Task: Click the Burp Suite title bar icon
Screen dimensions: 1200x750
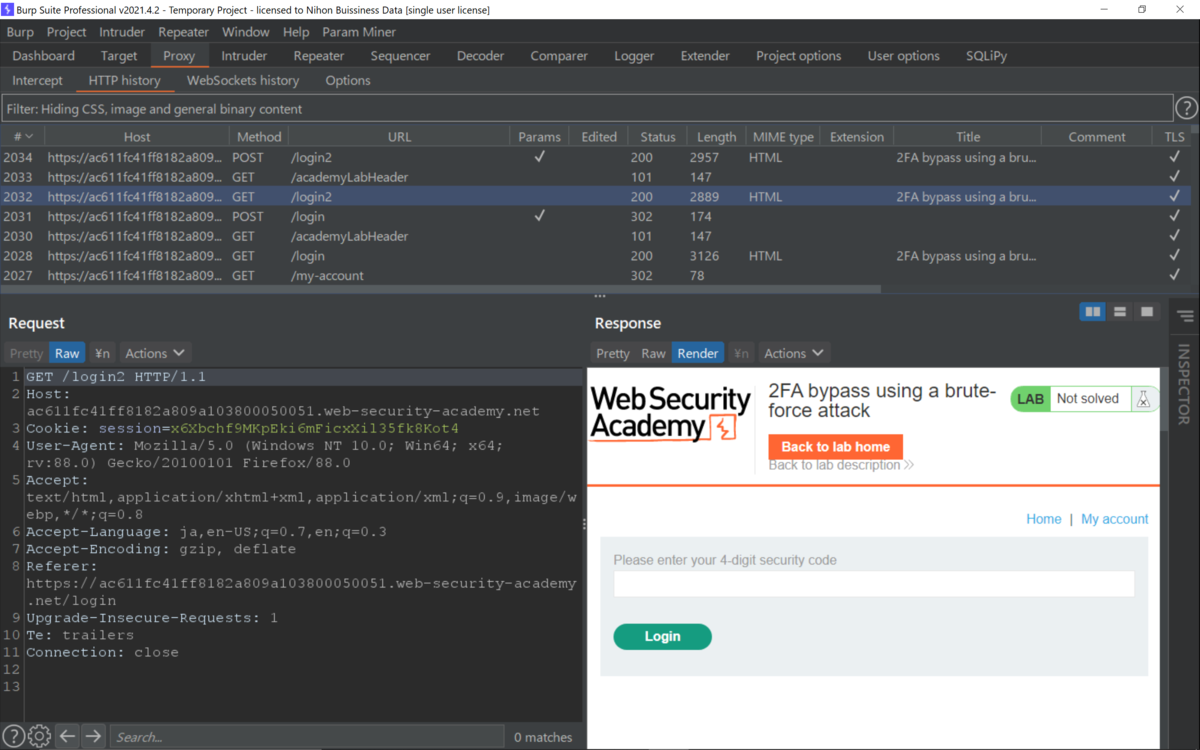Action: 8,9
